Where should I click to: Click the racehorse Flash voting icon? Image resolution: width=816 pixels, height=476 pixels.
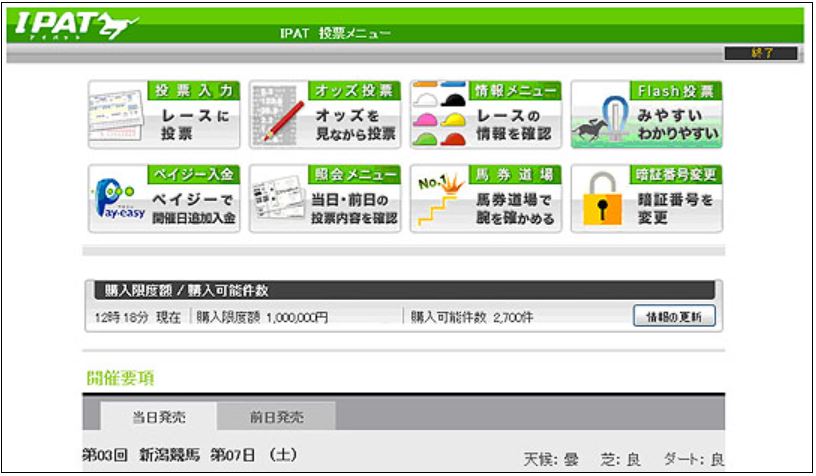click(601, 119)
